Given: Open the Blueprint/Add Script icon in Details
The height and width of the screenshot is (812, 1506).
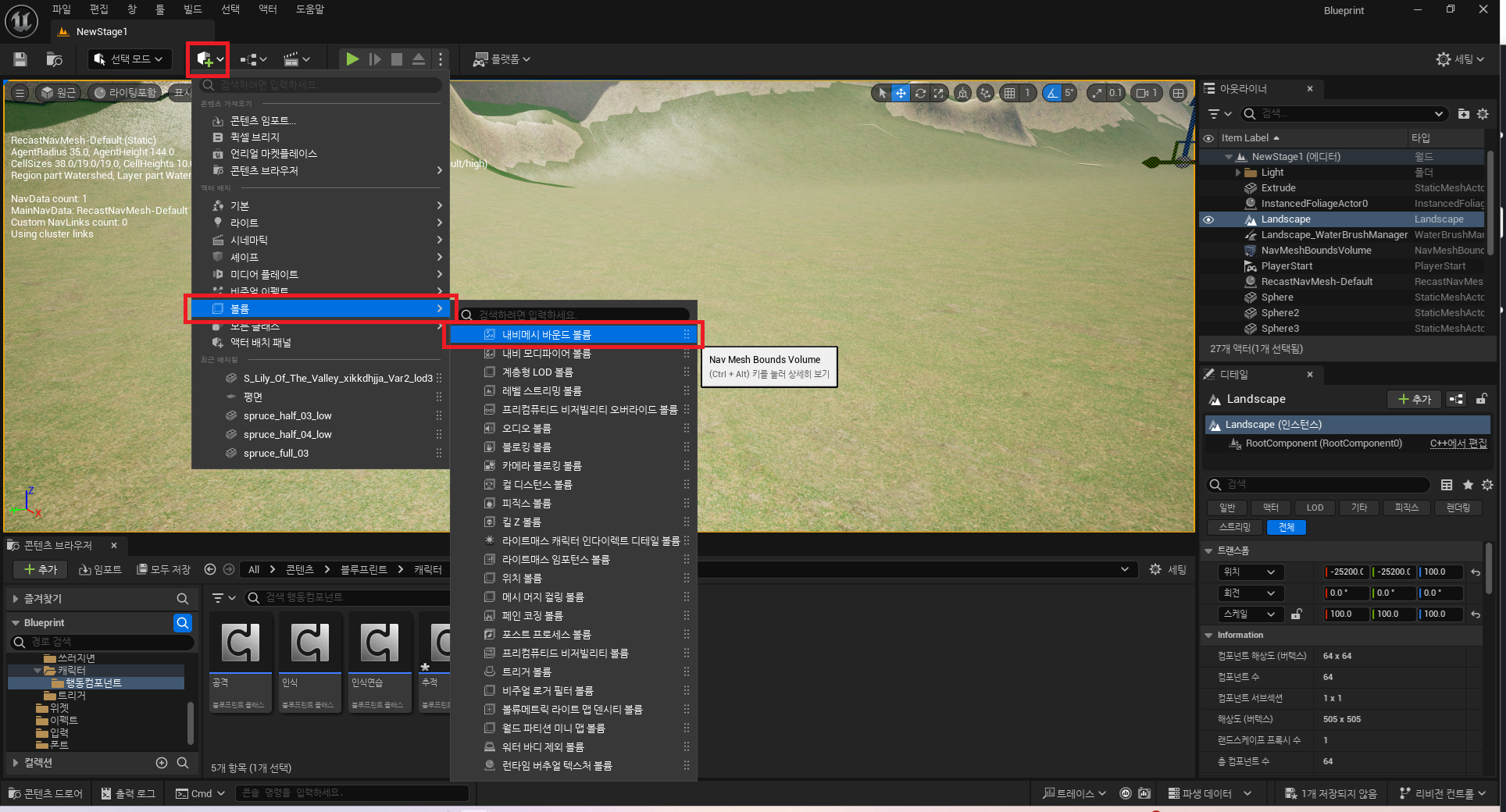Looking at the screenshot, I should click(x=1456, y=399).
